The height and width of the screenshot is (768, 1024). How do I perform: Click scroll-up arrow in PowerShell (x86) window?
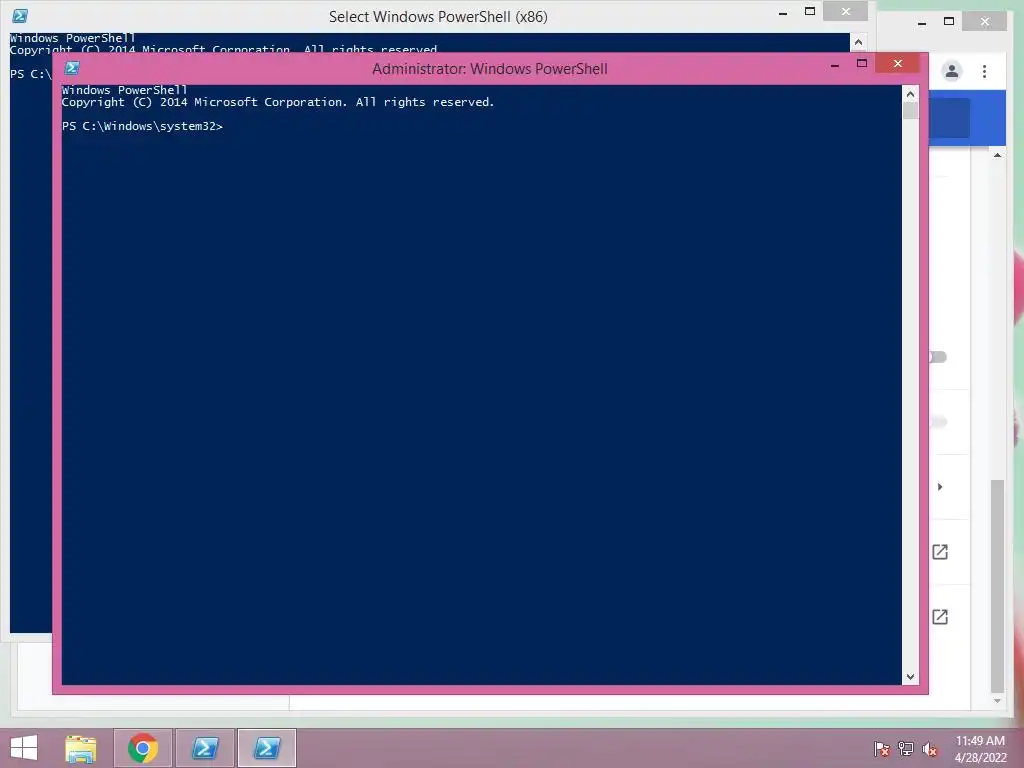859,42
